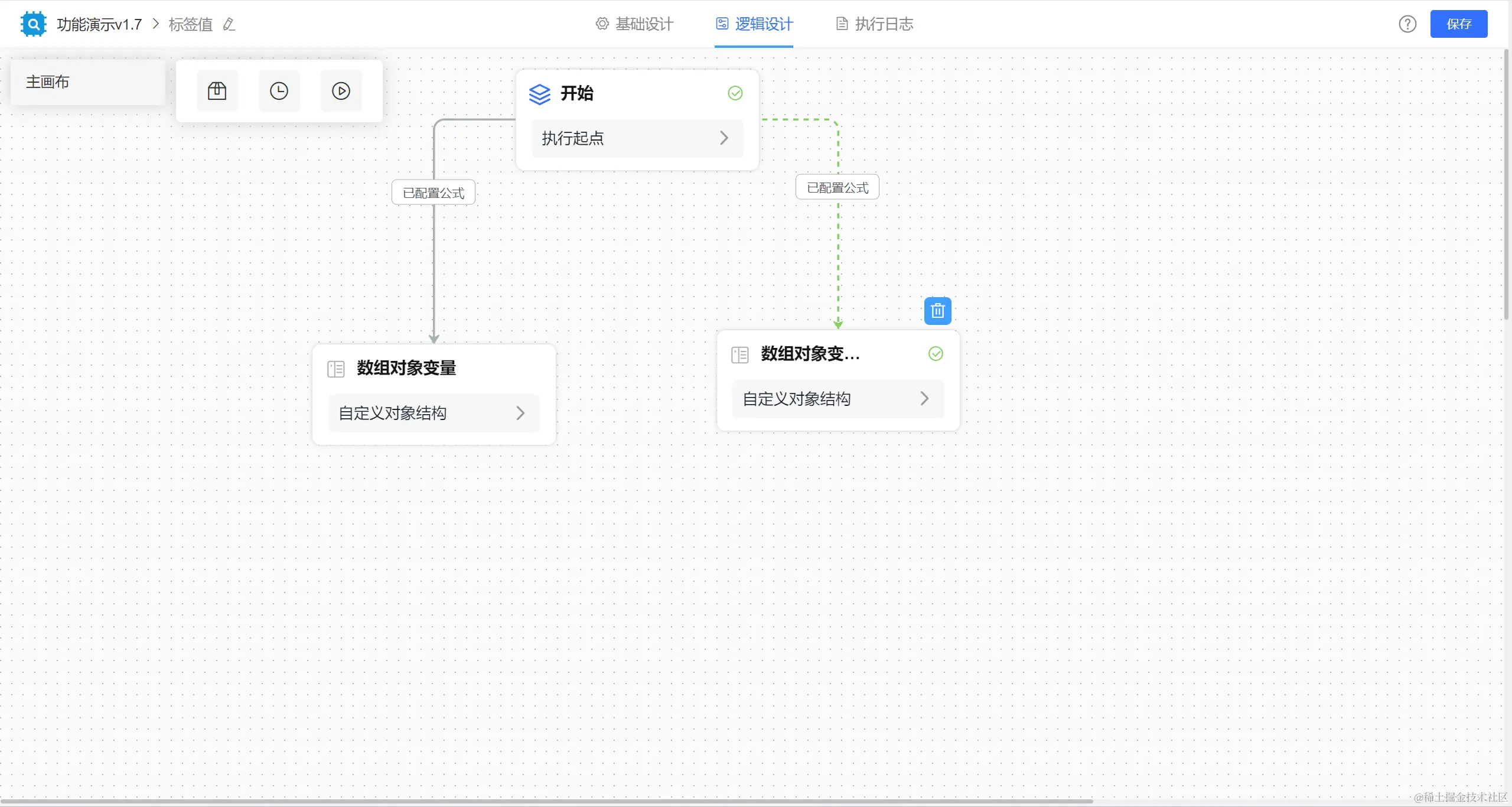Expand left node's 自定义对象结构 chevron

520,413
